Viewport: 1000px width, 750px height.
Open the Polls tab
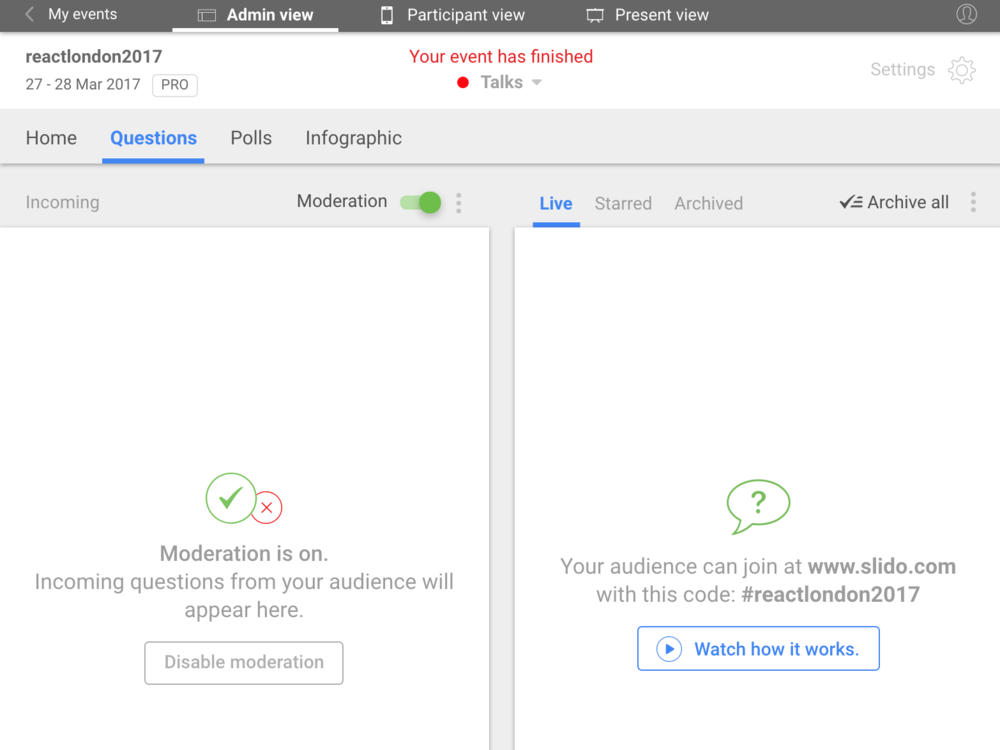pos(251,138)
